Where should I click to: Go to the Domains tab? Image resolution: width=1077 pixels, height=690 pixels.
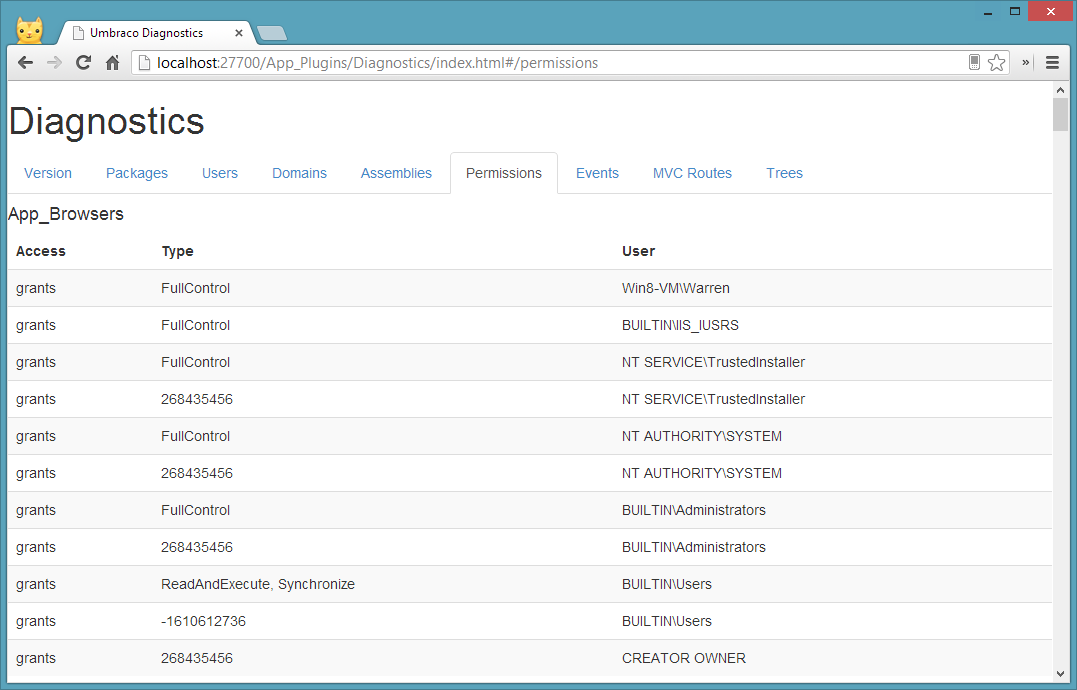299,173
